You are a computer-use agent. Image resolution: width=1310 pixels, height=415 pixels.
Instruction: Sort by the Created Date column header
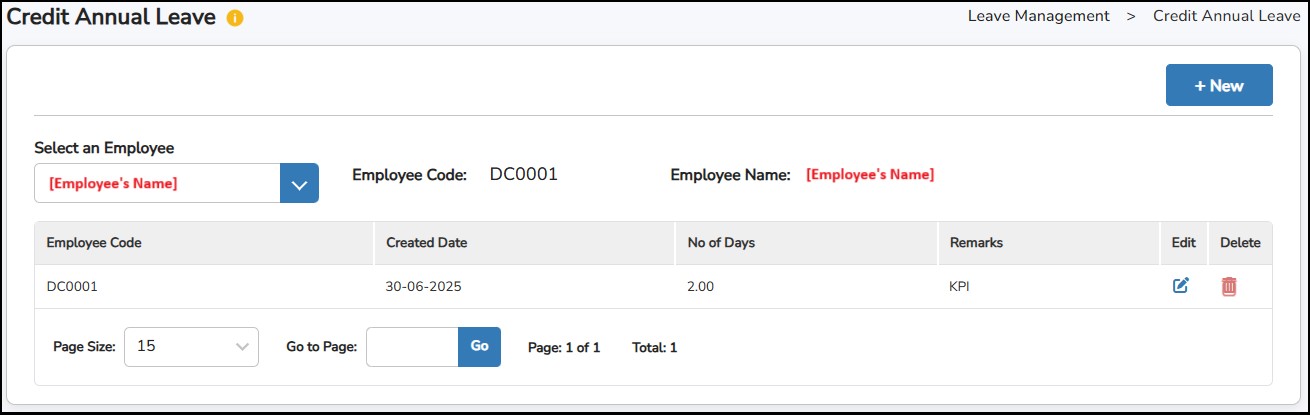[x=426, y=243]
